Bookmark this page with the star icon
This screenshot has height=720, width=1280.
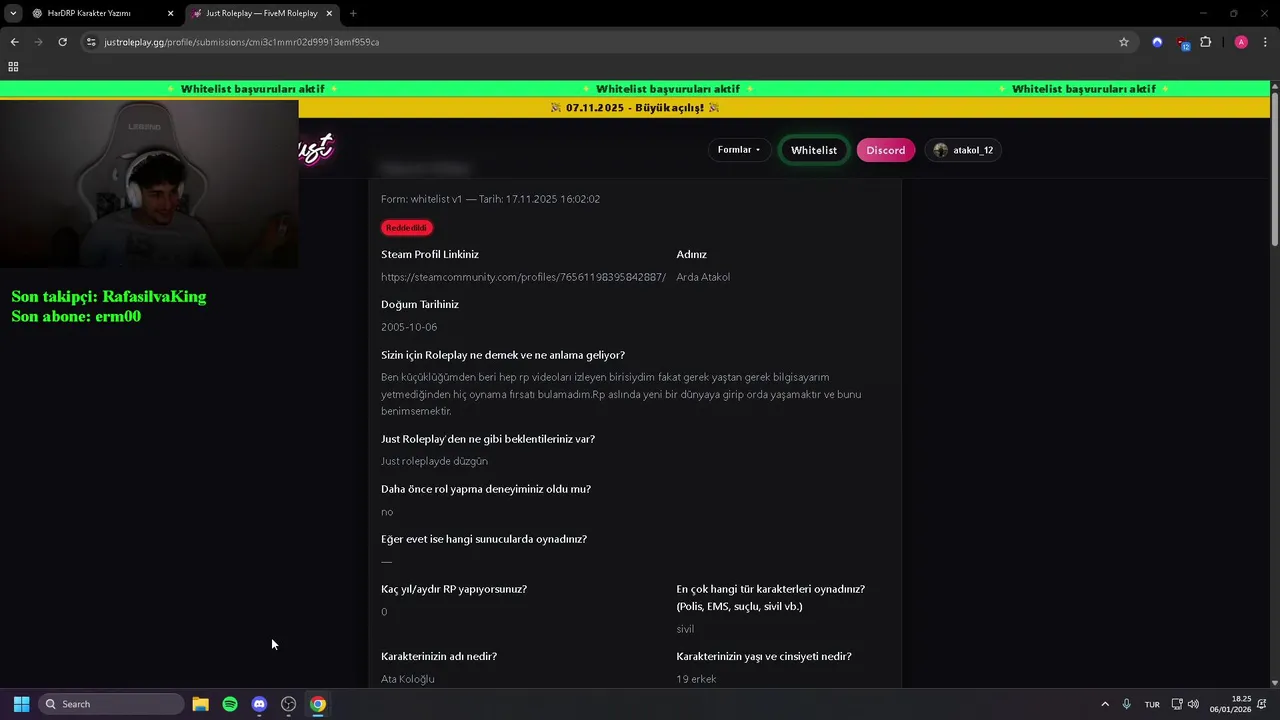(1124, 42)
